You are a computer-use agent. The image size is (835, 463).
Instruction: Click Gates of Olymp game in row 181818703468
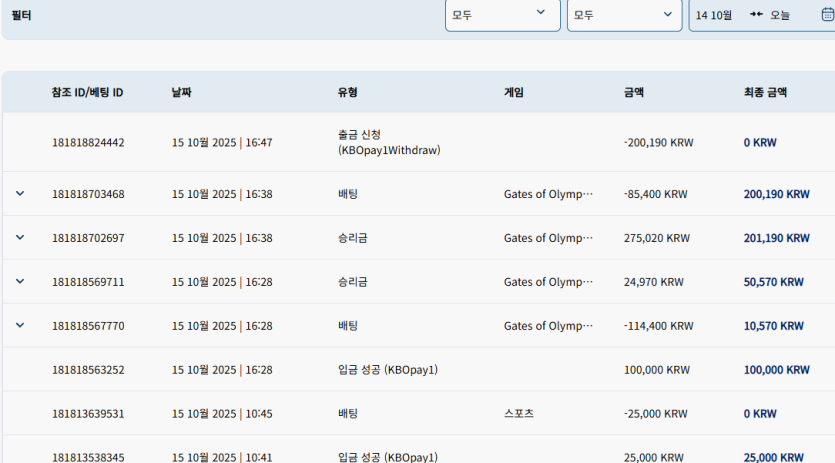[548, 194]
